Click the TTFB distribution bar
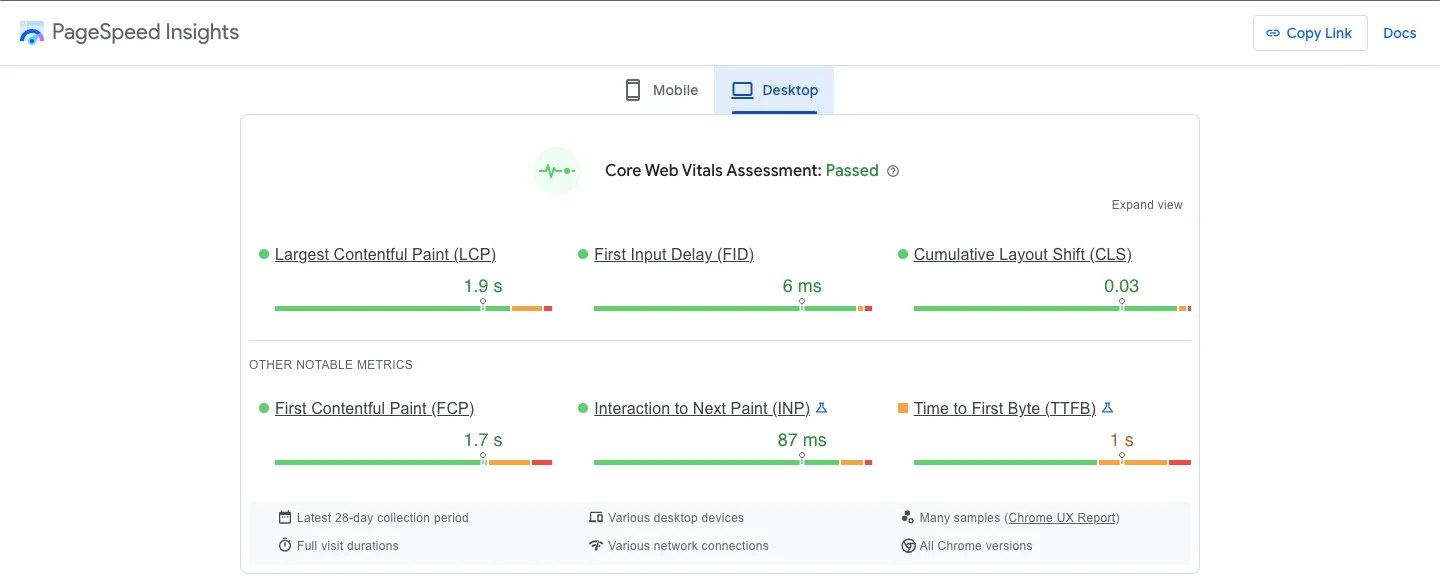 [1052, 463]
